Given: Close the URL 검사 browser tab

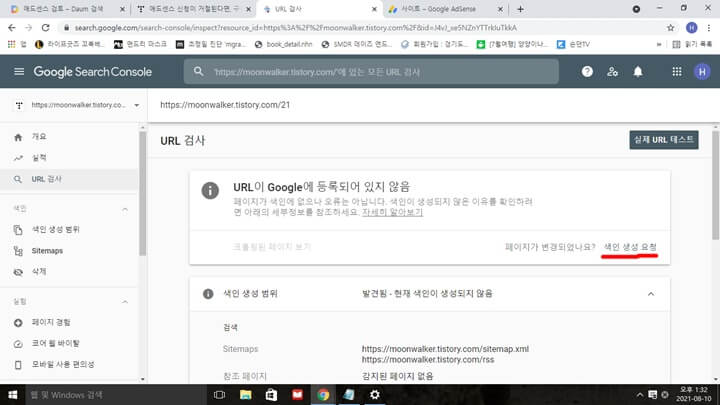Looking at the screenshot, I should 374,9.
